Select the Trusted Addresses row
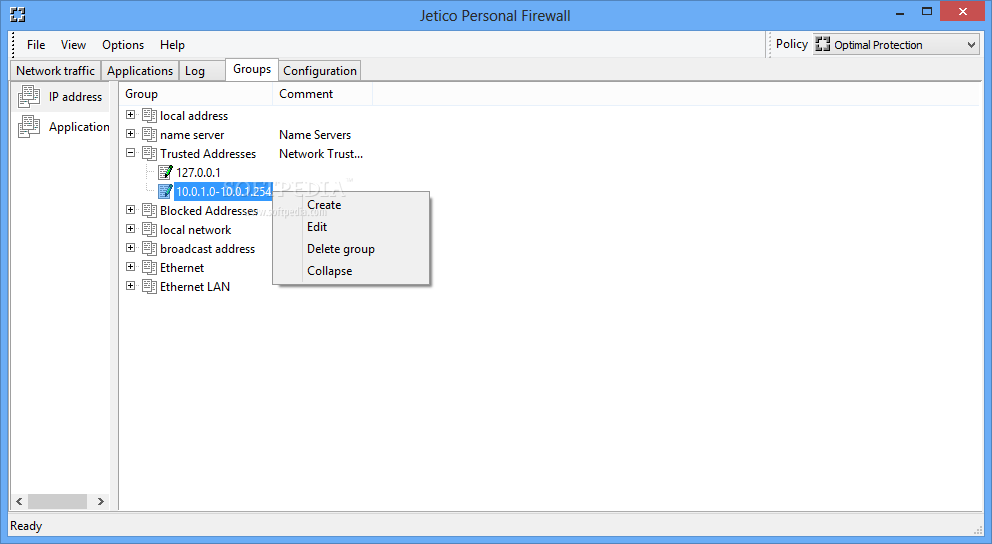Screen dimensions: 992x544 click(x=208, y=154)
